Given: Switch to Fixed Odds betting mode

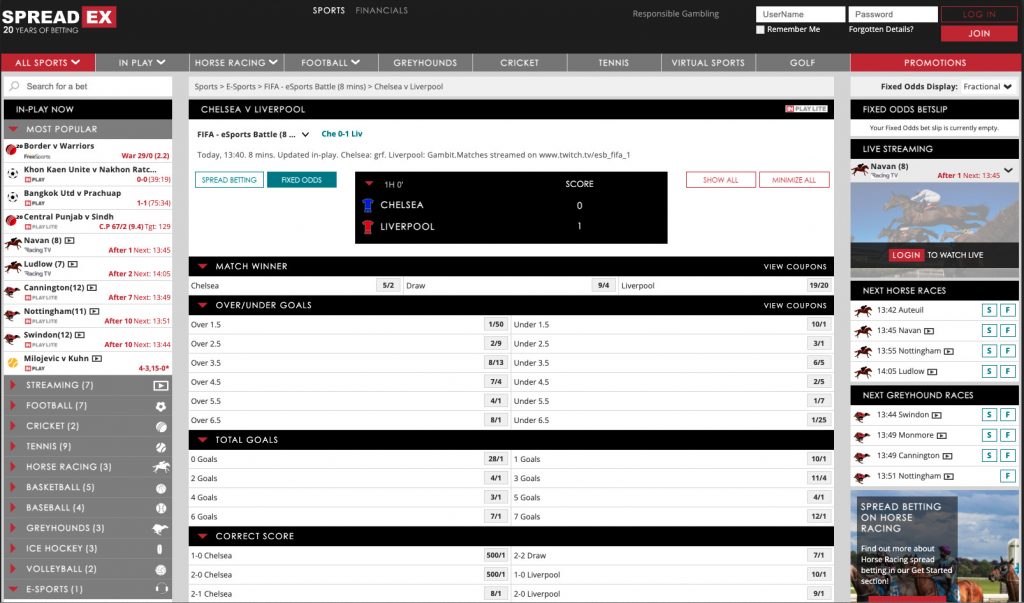Looking at the screenshot, I should [301, 180].
